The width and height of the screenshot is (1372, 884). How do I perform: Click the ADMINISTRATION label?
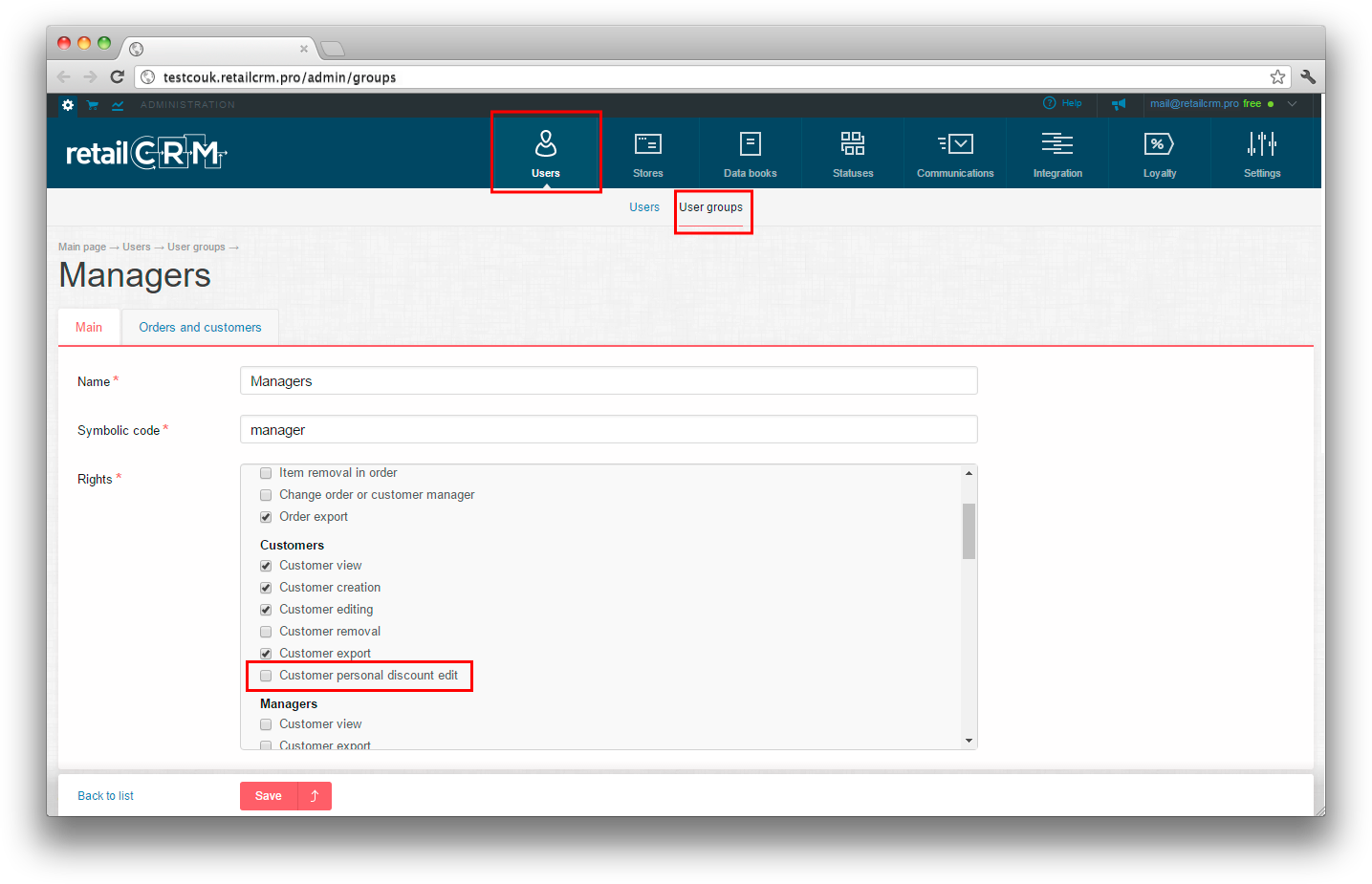point(187,105)
